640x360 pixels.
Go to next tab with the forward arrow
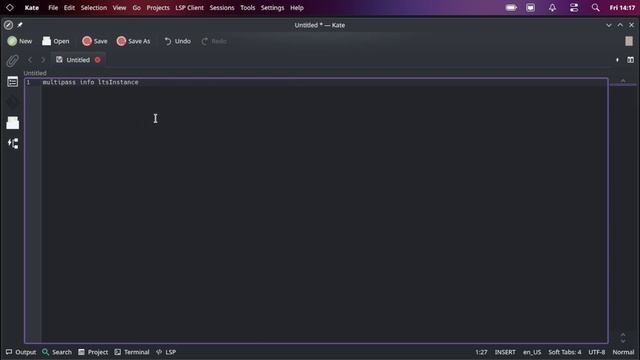coord(43,60)
